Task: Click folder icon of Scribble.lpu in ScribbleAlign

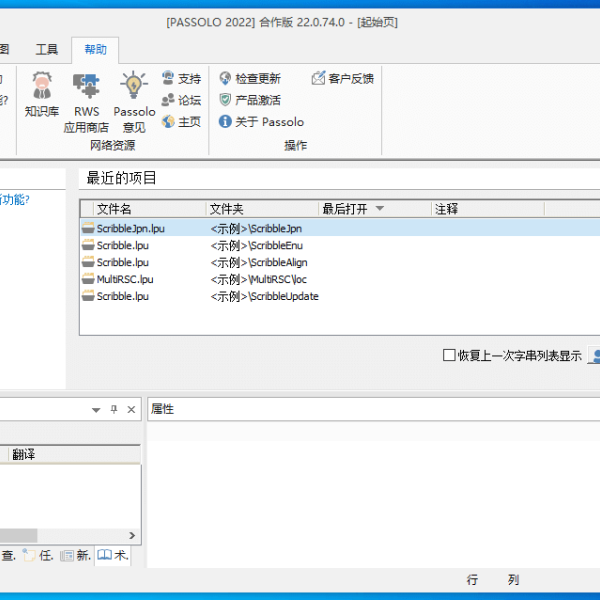Action: (88, 262)
